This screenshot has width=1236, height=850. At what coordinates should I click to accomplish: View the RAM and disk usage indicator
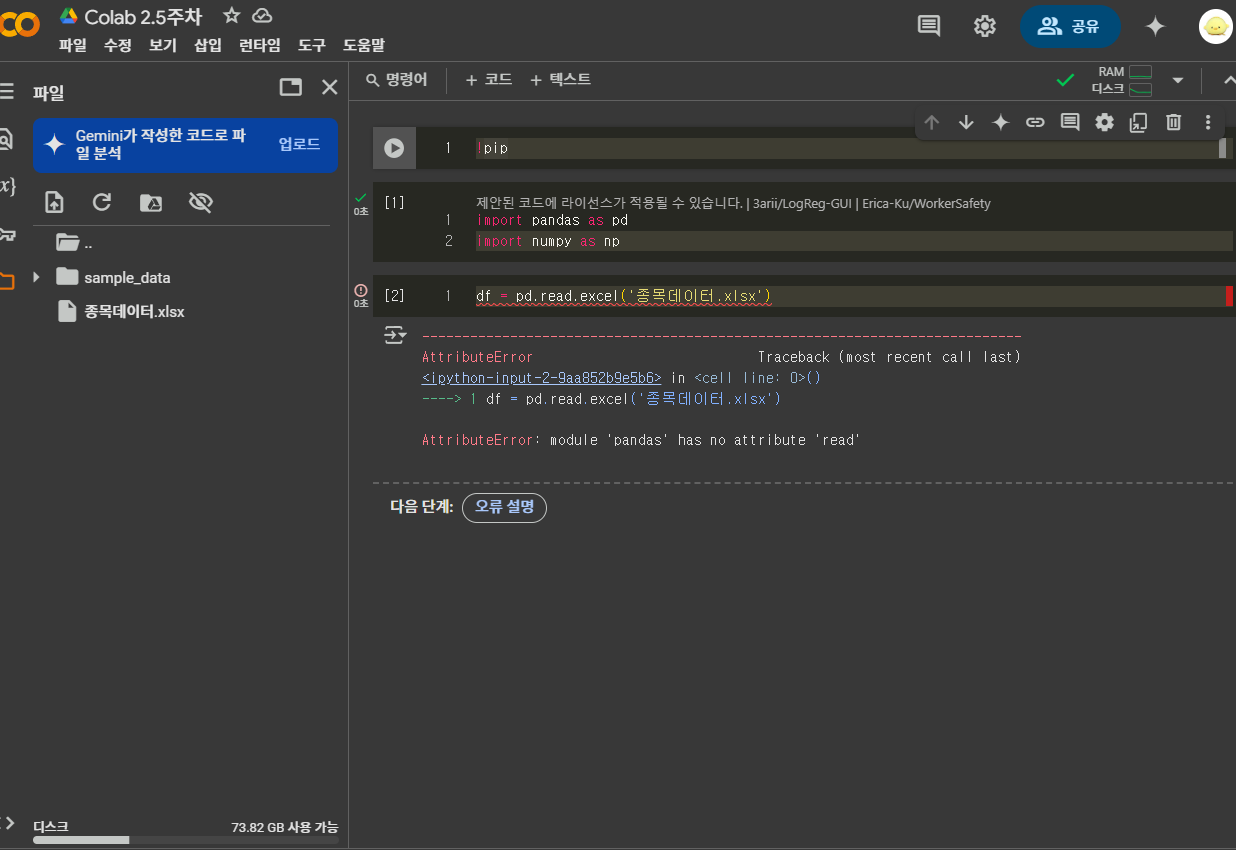coord(1121,80)
